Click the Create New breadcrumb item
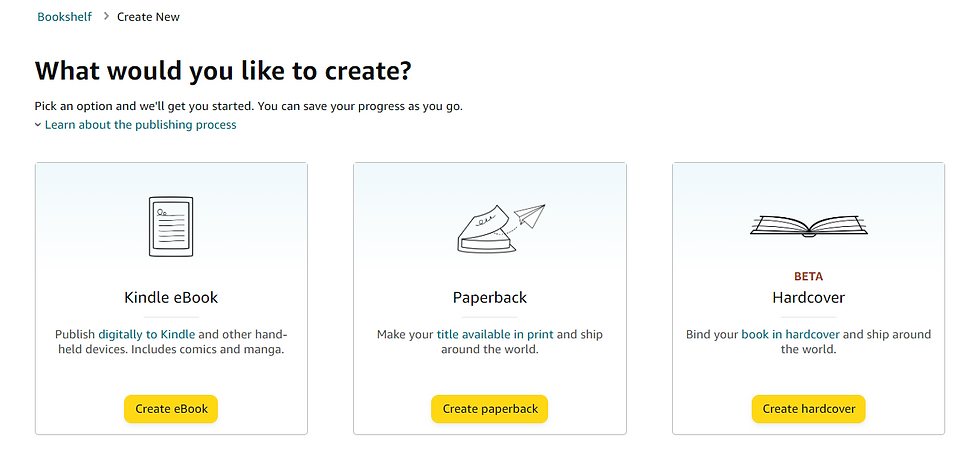This screenshot has height=473, width=980. pos(148,17)
